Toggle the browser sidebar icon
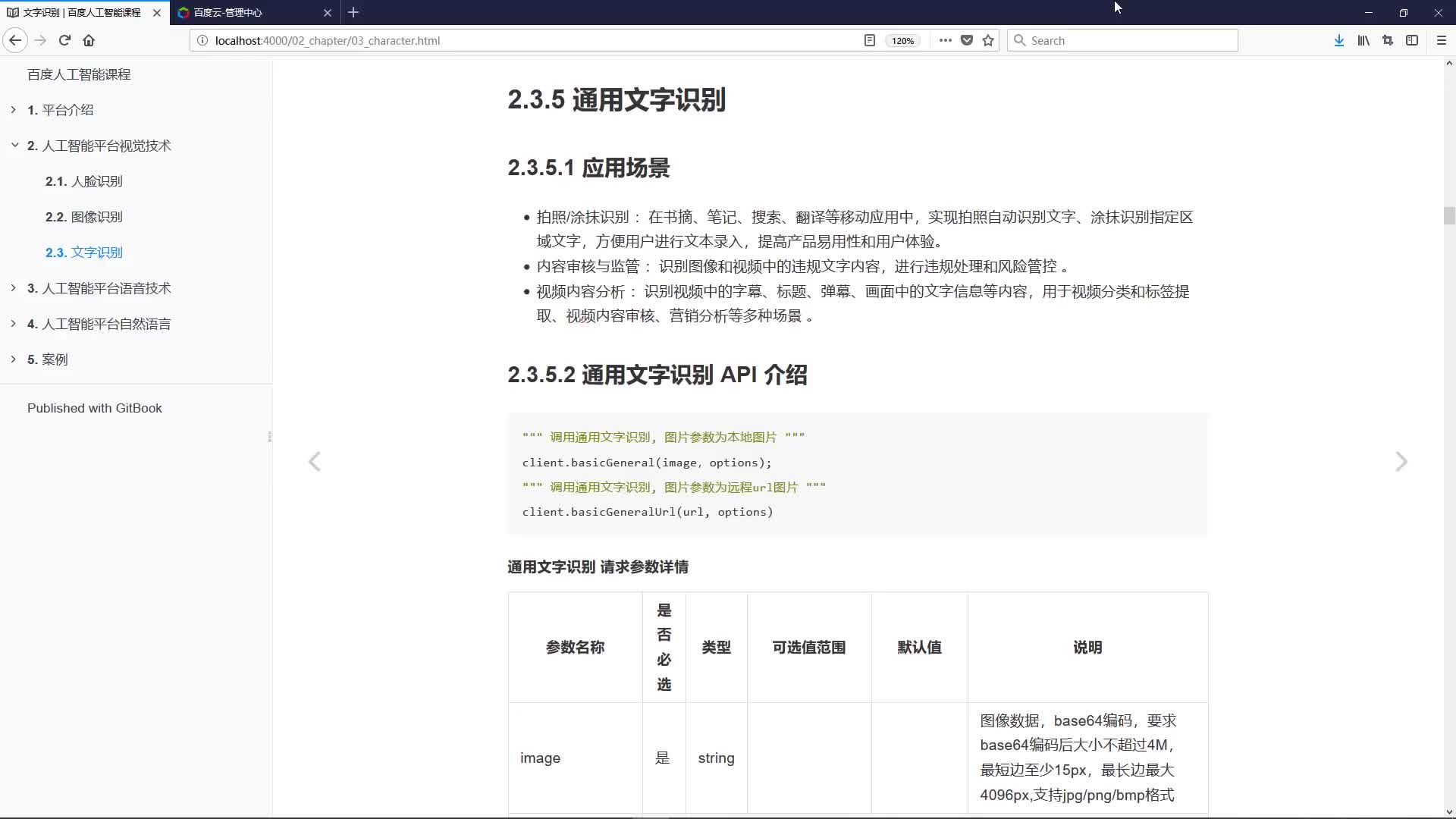Image resolution: width=1456 pixels, height=819 pixels. (1412, 40)
